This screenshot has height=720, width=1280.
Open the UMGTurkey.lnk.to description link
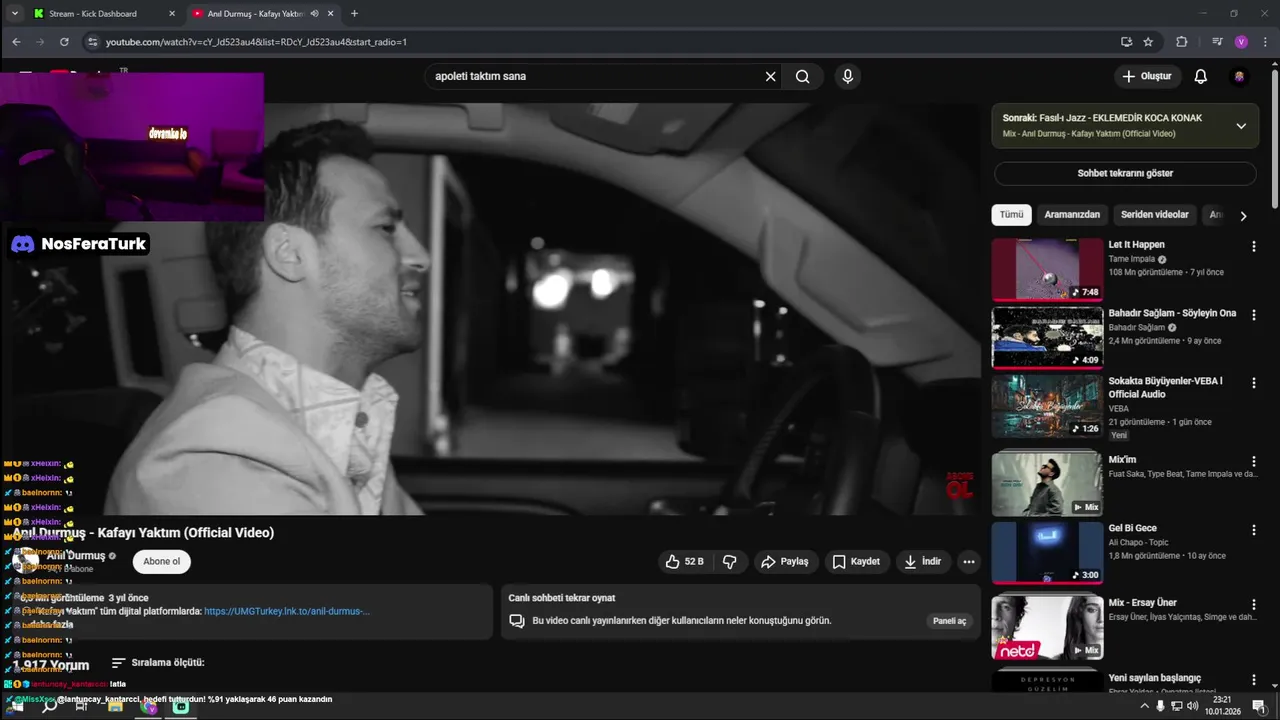[287, 611]
